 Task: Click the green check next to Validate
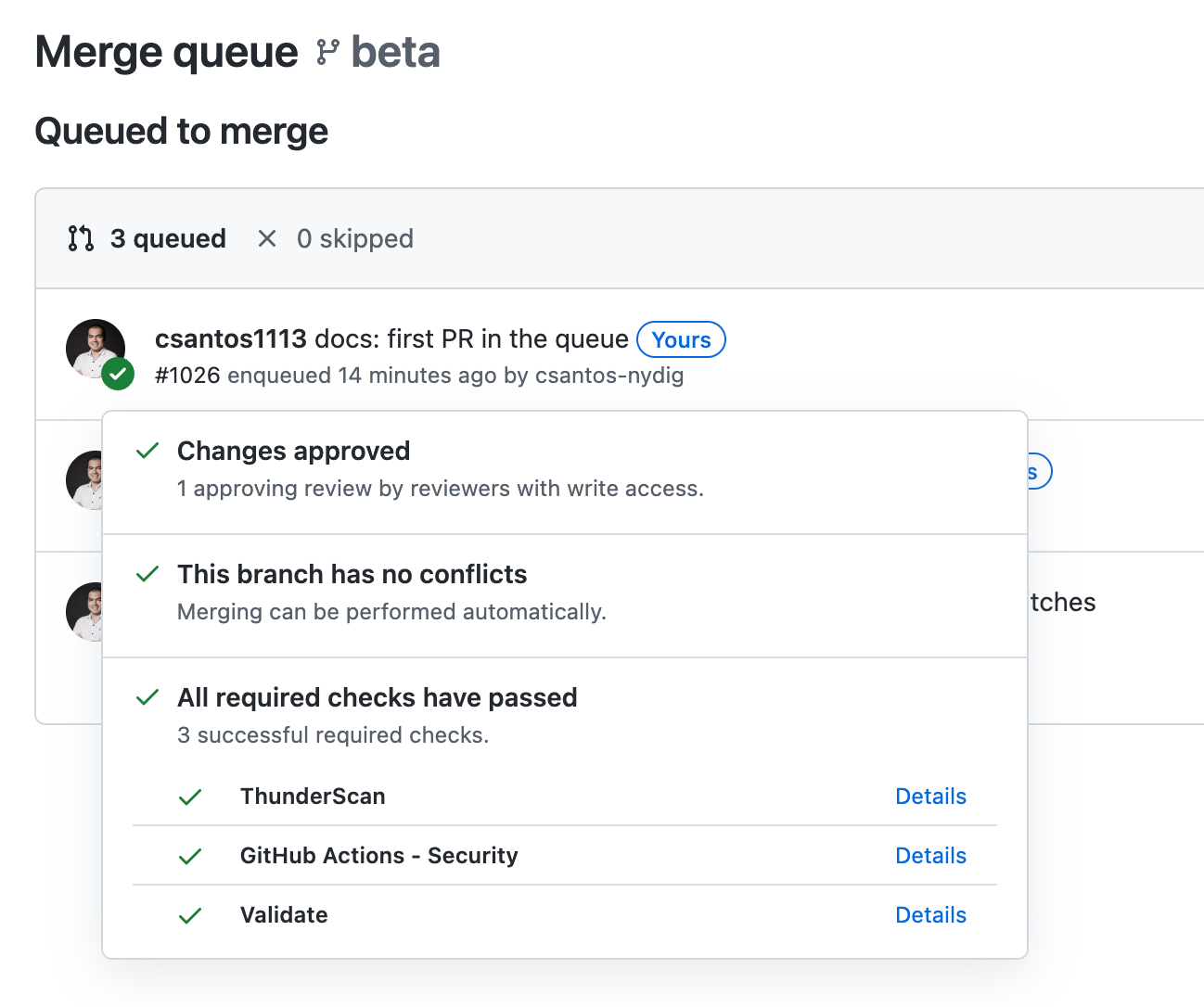tap(190, 915)
